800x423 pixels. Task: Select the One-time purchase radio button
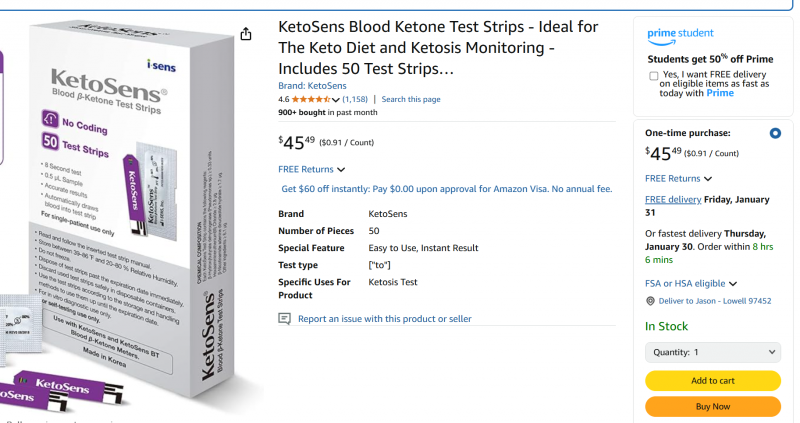(775, 133)
